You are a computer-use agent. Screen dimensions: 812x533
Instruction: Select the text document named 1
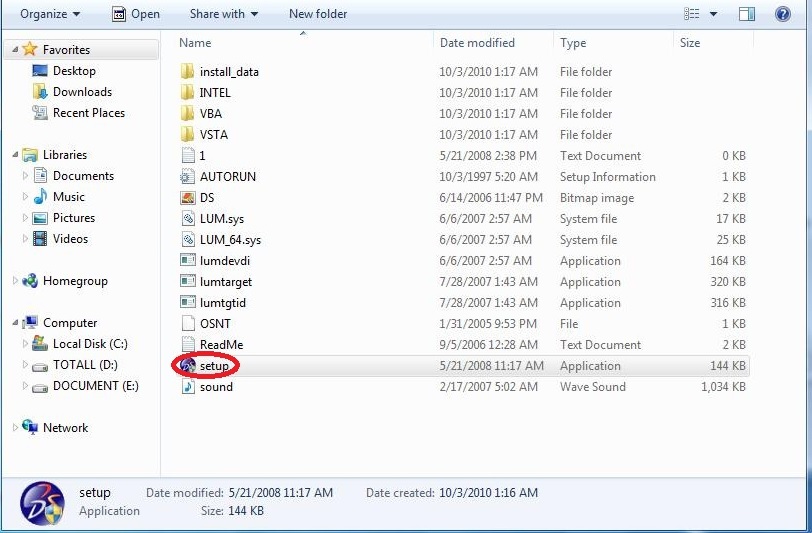pos(202,155)
